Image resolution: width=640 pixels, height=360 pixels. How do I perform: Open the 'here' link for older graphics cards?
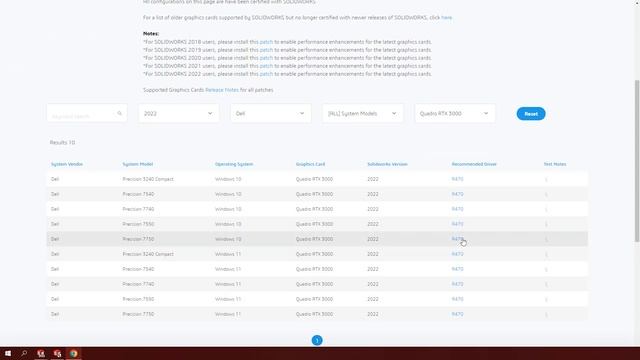[x=447, y=18]
